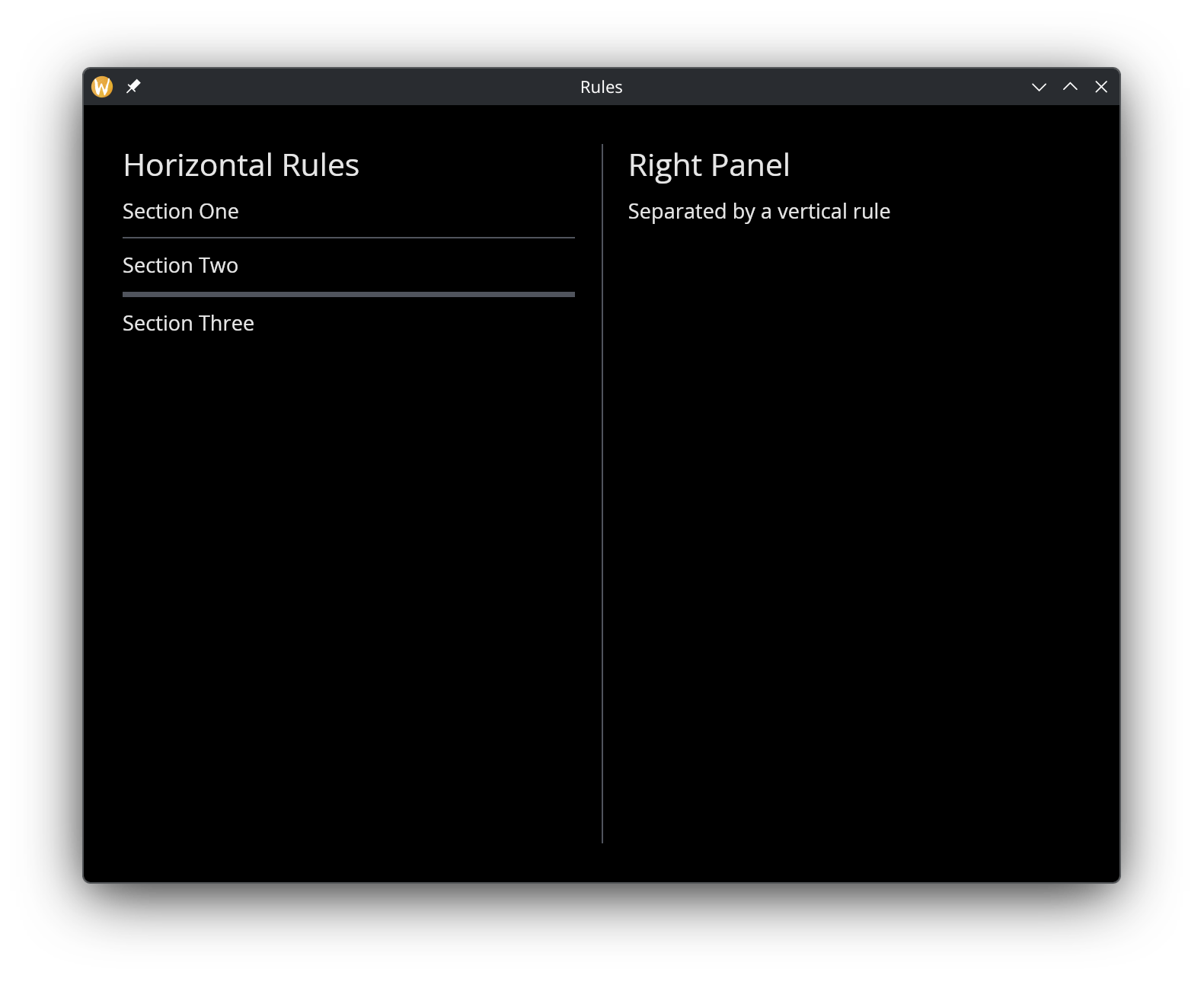1204x982 pixels.
Task: Select the "Section One" label
Action: 180,212
